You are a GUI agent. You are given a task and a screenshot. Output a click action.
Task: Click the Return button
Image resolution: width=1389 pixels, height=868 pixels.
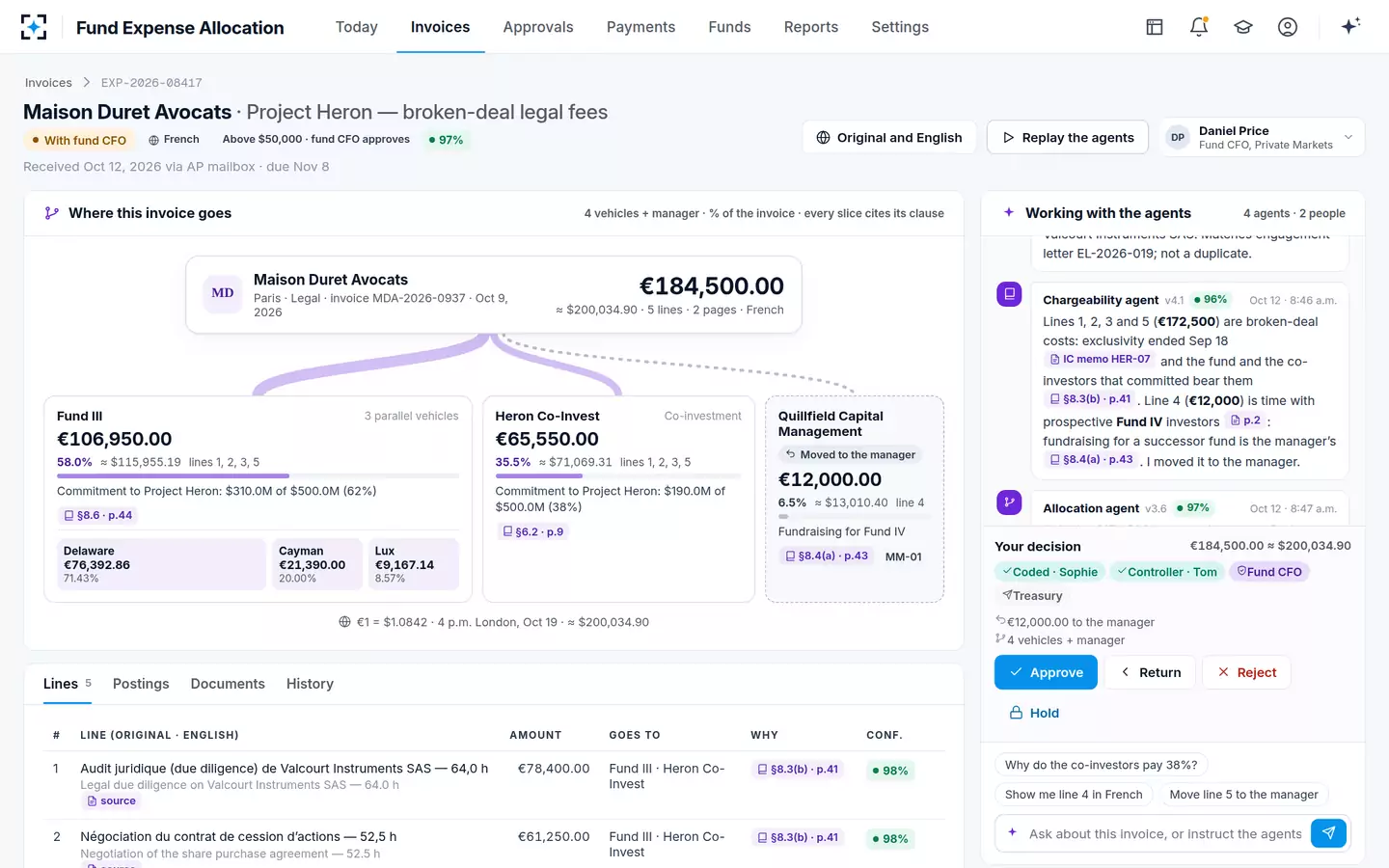1150,672
